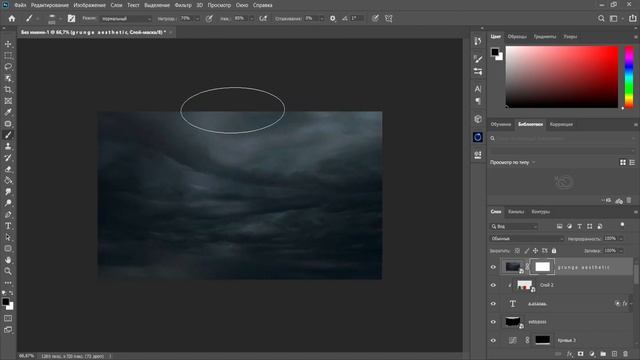This screenshot has height=360, width=640.
Task: Hide the Кривые 2 adjustment layer
Action: [493, 340]
